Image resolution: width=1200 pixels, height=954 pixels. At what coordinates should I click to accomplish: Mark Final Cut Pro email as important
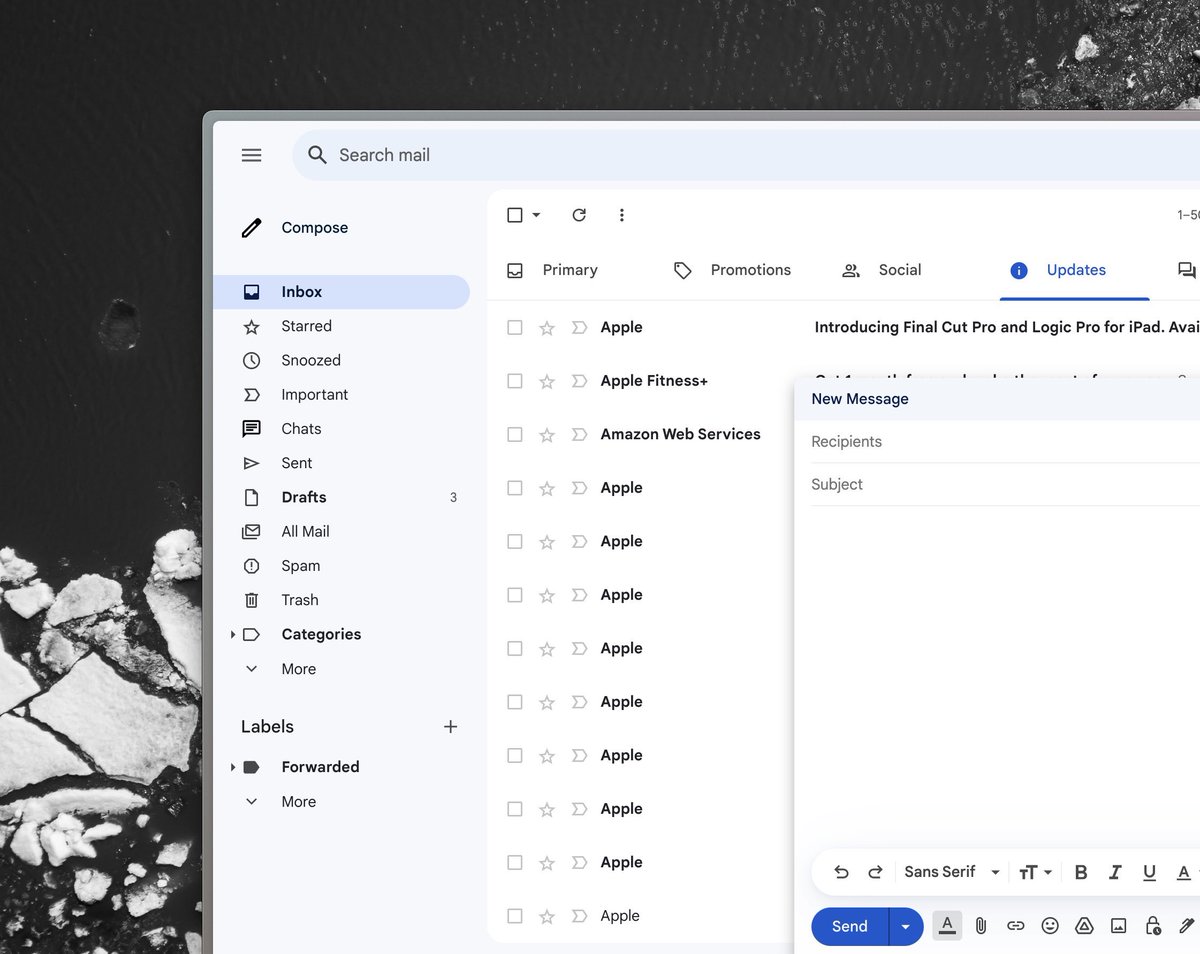point(579,327)
